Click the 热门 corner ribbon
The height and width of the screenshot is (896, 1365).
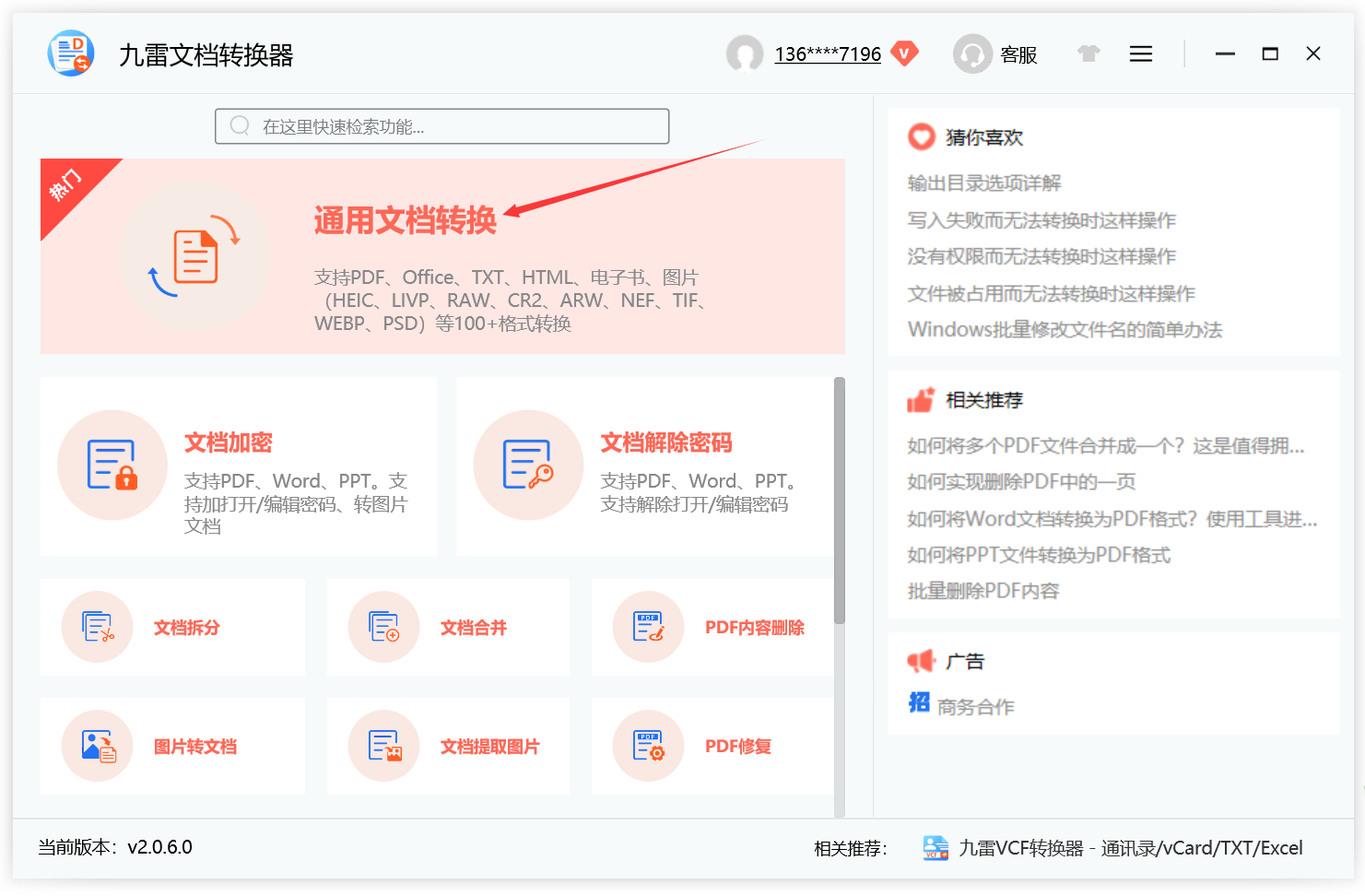pos(68,185)
